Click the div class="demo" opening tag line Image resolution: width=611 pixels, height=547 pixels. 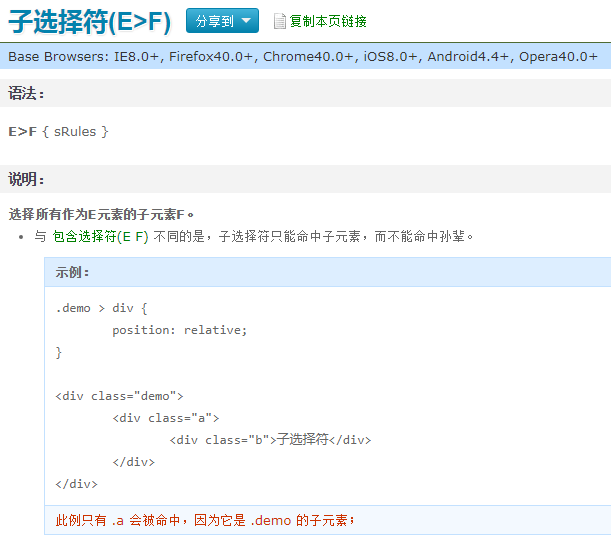(x=119, y=396)
